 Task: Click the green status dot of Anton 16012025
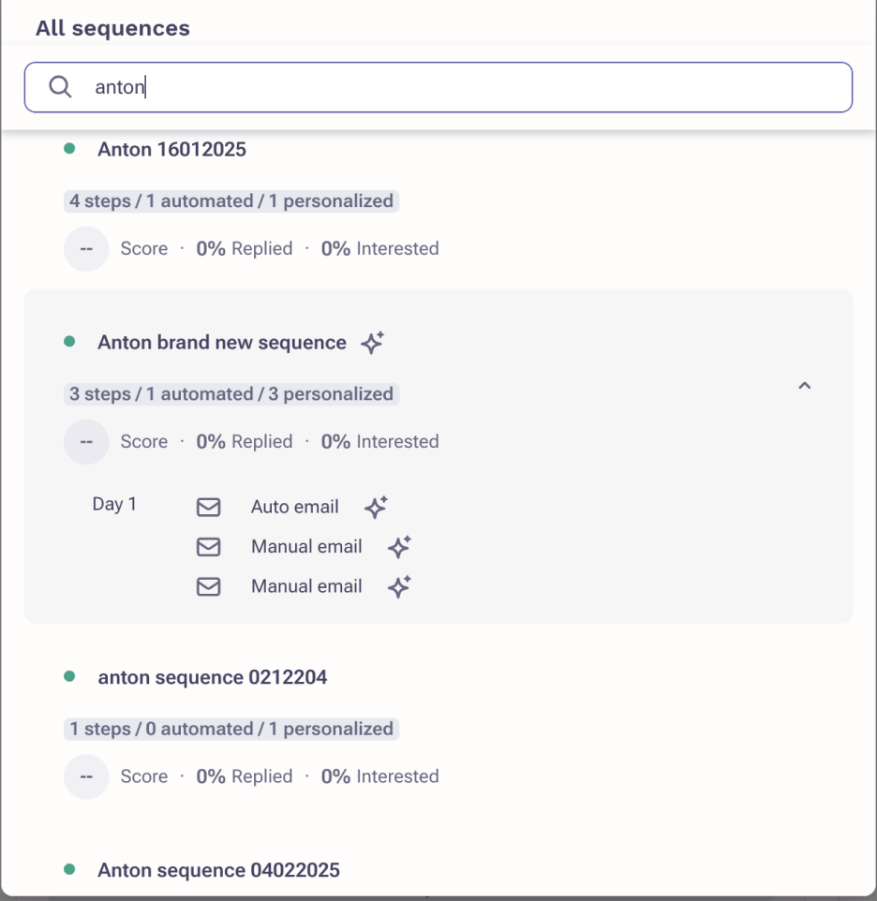(x=70, y=149)
